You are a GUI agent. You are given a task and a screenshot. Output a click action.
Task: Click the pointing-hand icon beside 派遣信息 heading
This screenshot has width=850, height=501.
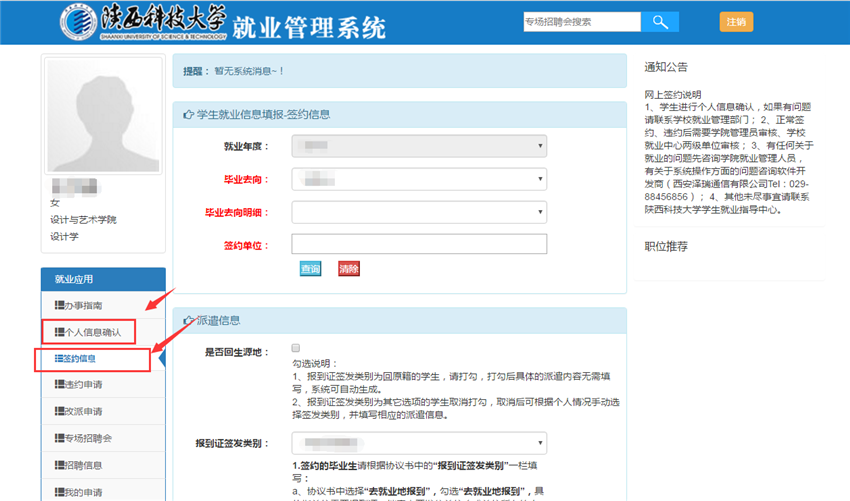(188, 321)
